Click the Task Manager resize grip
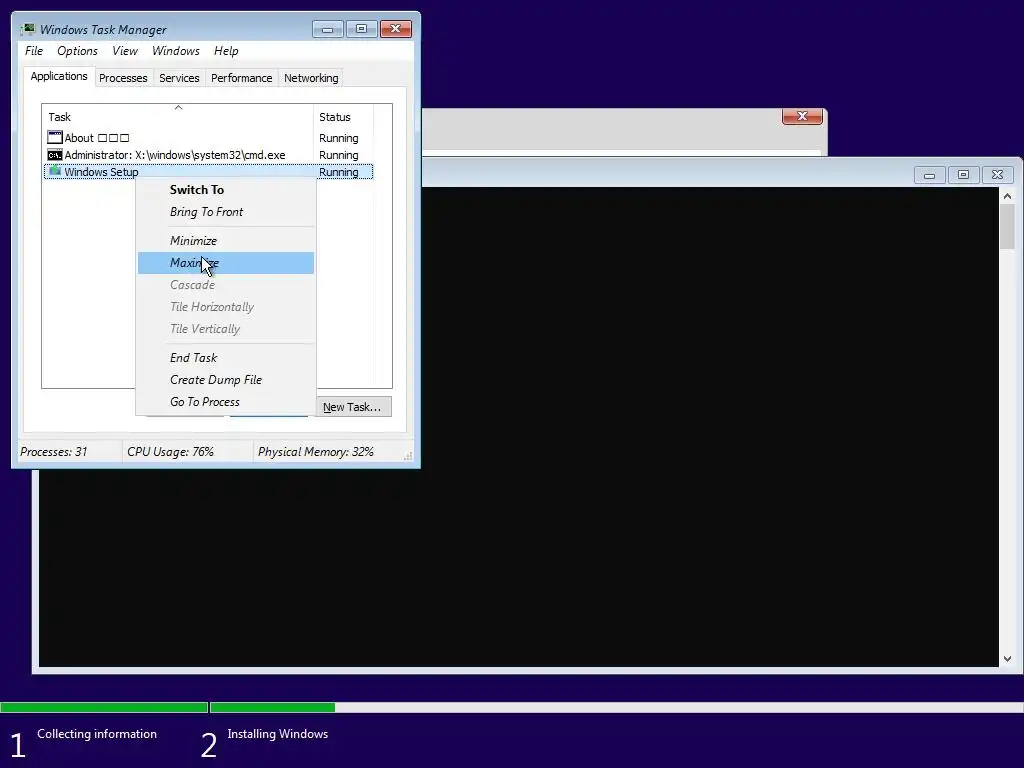This screenshot has width=1024, height=768. tap(408, 456)
